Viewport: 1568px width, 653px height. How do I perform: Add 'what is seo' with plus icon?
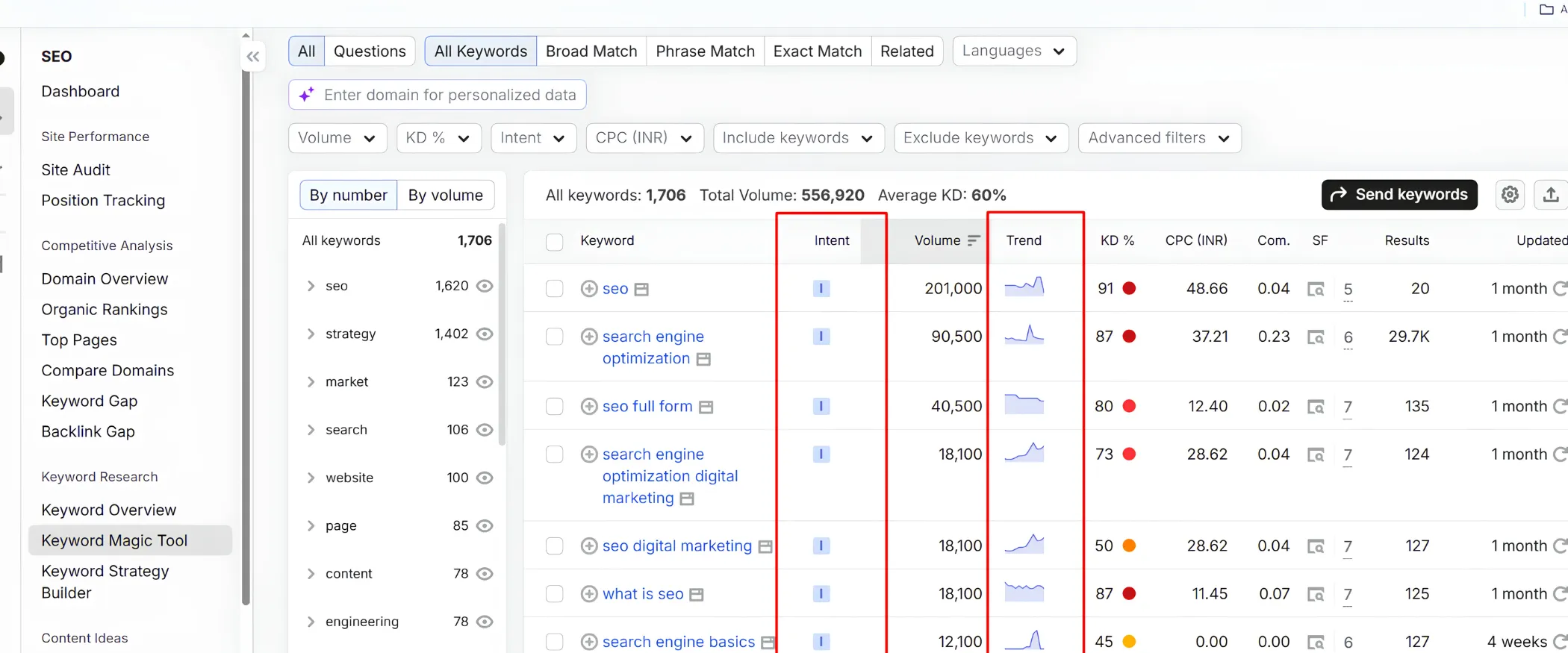coord(589,594)
